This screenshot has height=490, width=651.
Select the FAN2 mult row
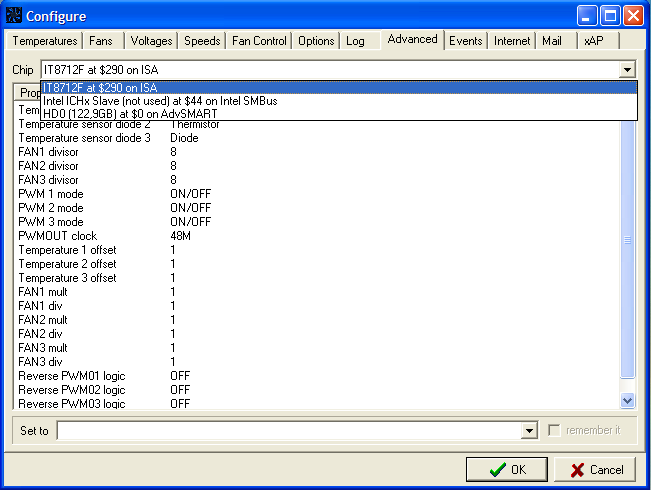318,320
